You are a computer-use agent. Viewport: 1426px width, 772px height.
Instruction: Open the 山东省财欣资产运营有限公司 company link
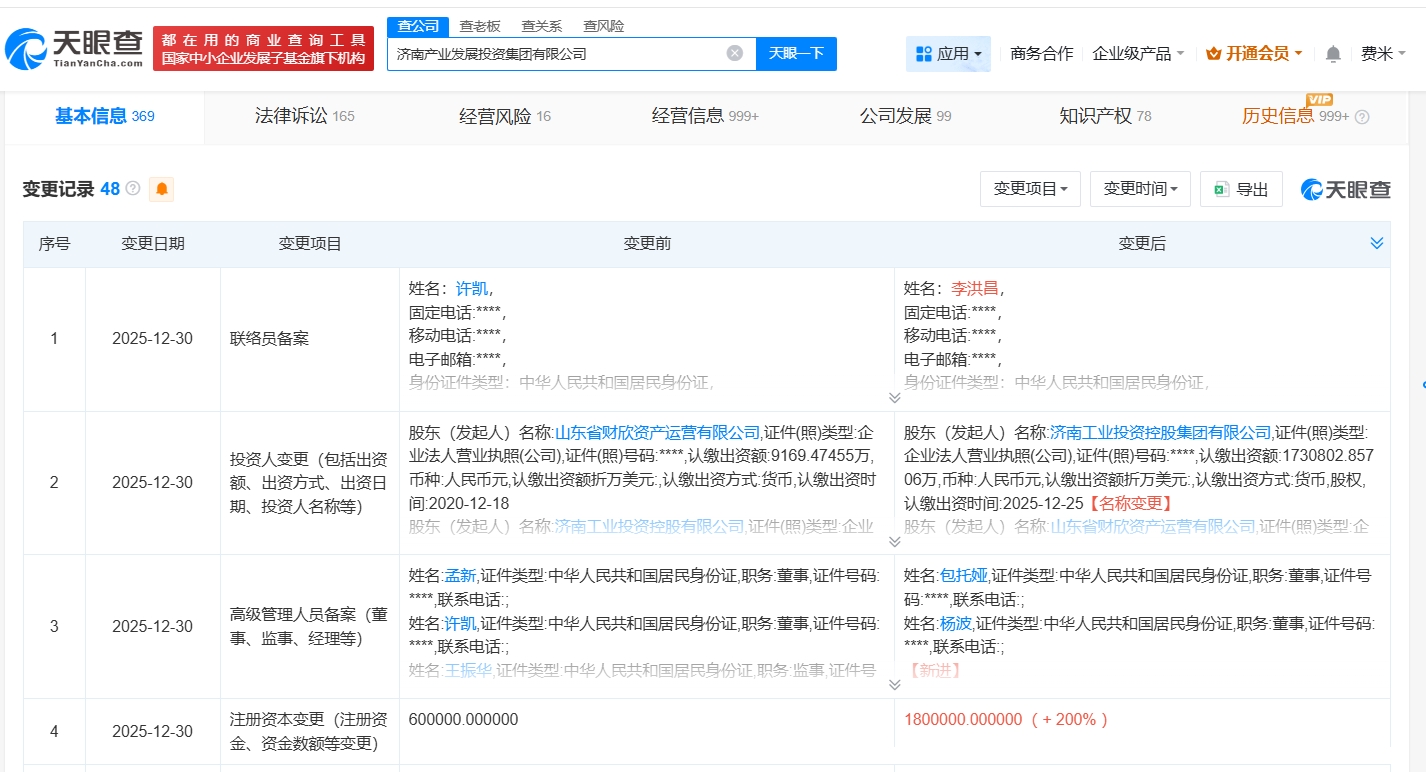click(657, 432)
